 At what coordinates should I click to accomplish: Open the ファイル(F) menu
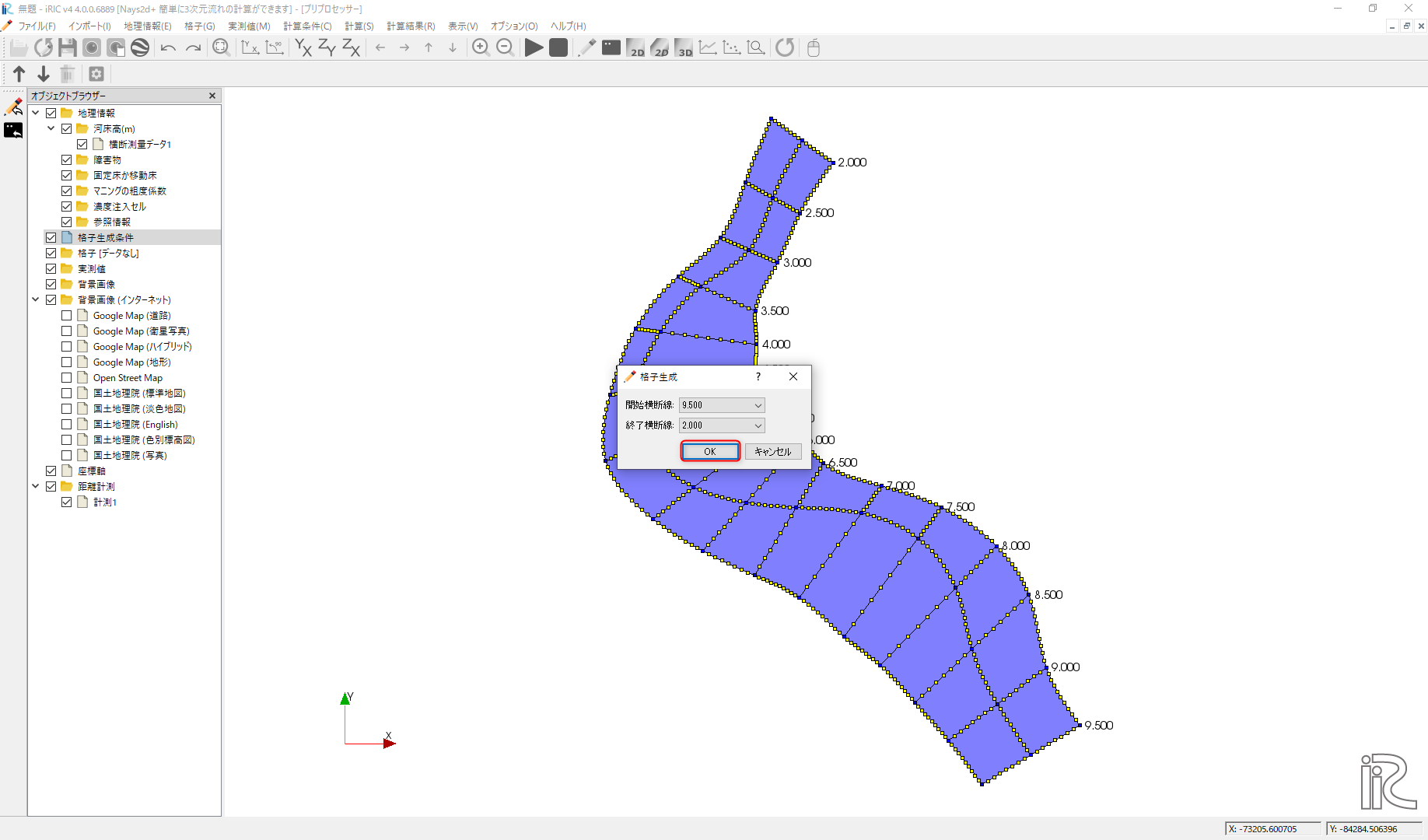tap(37, 26)
